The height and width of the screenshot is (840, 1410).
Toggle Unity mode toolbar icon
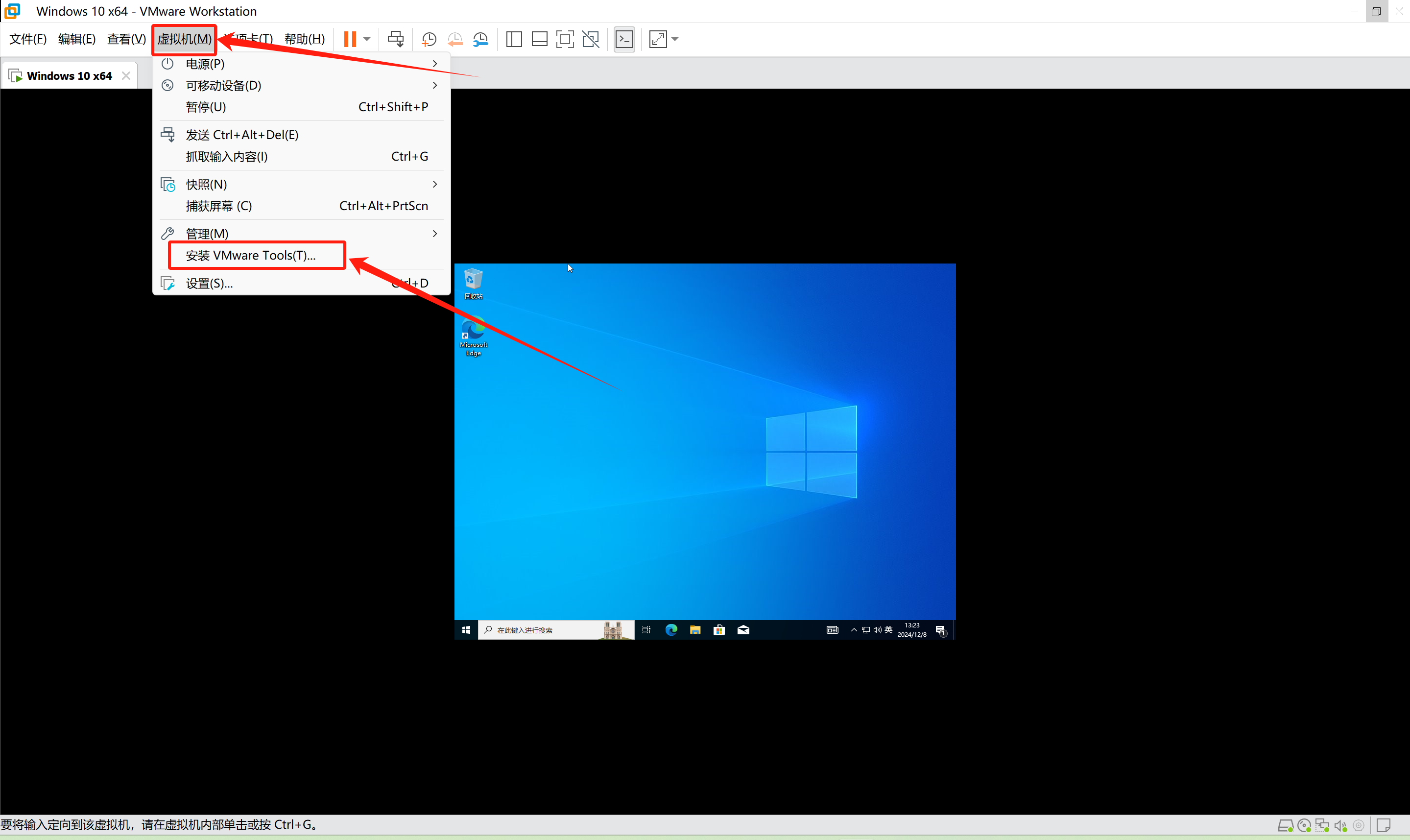[590, 39]
